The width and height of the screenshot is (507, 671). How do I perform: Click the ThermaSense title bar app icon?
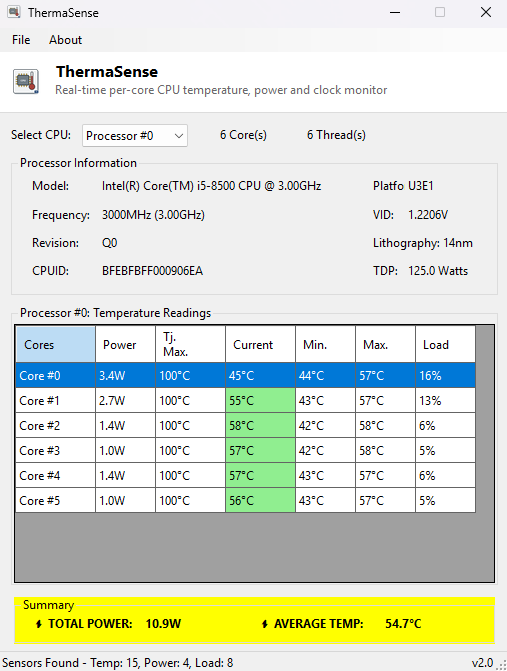[x=14, y=12]
